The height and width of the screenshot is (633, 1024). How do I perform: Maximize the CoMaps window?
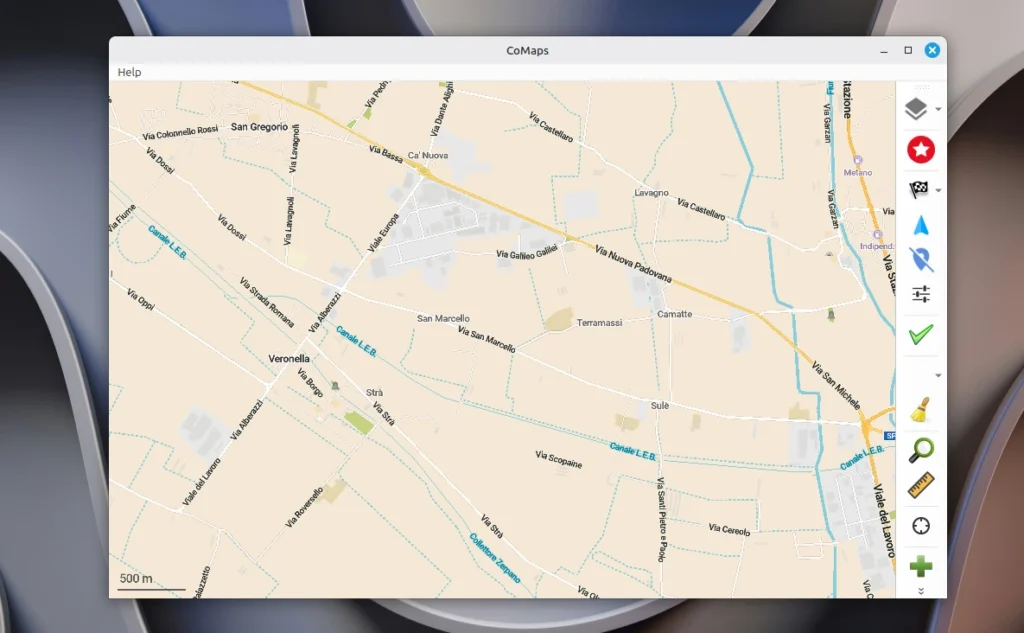[908, 50]
